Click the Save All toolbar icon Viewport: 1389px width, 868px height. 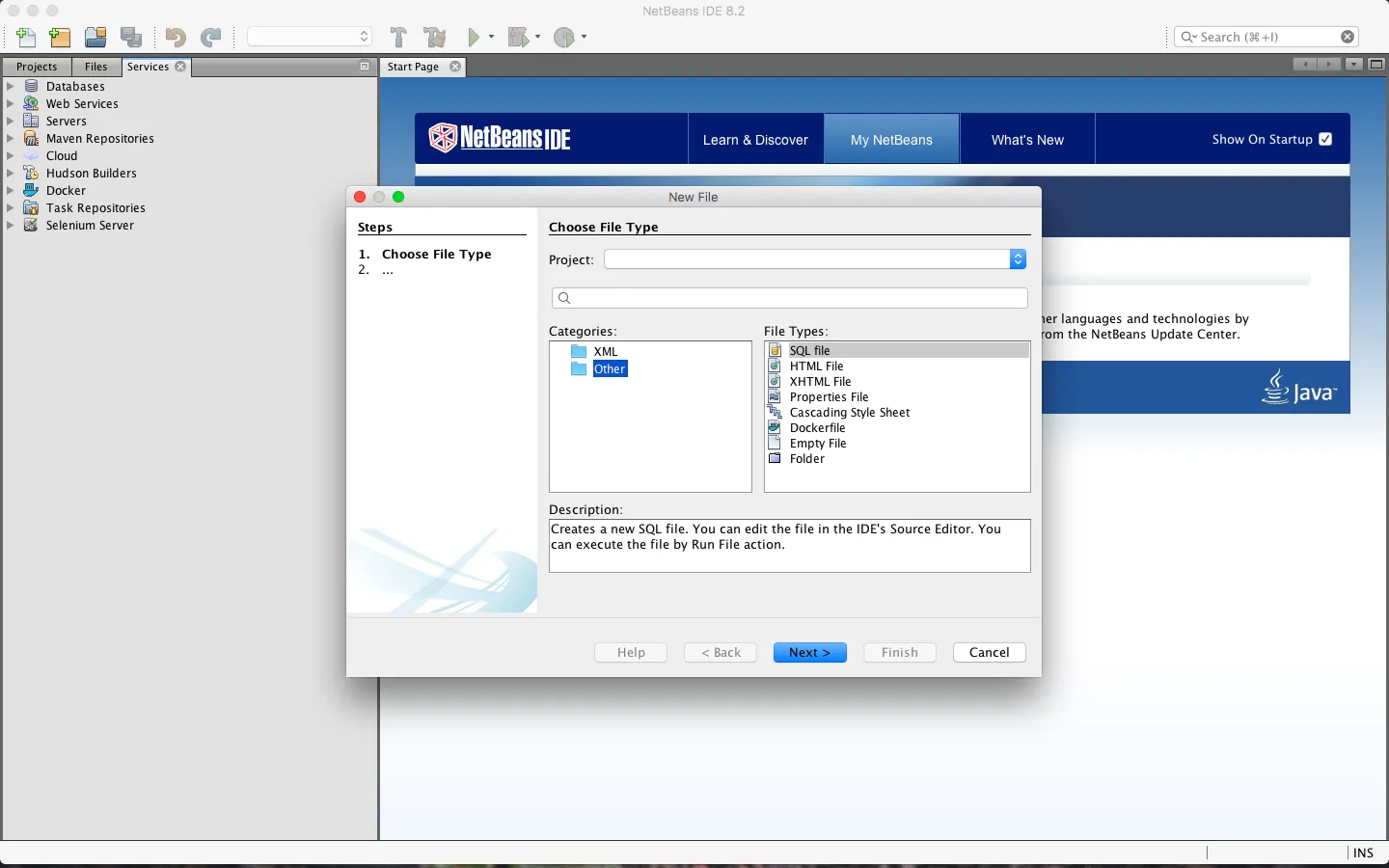coord(131,37)
